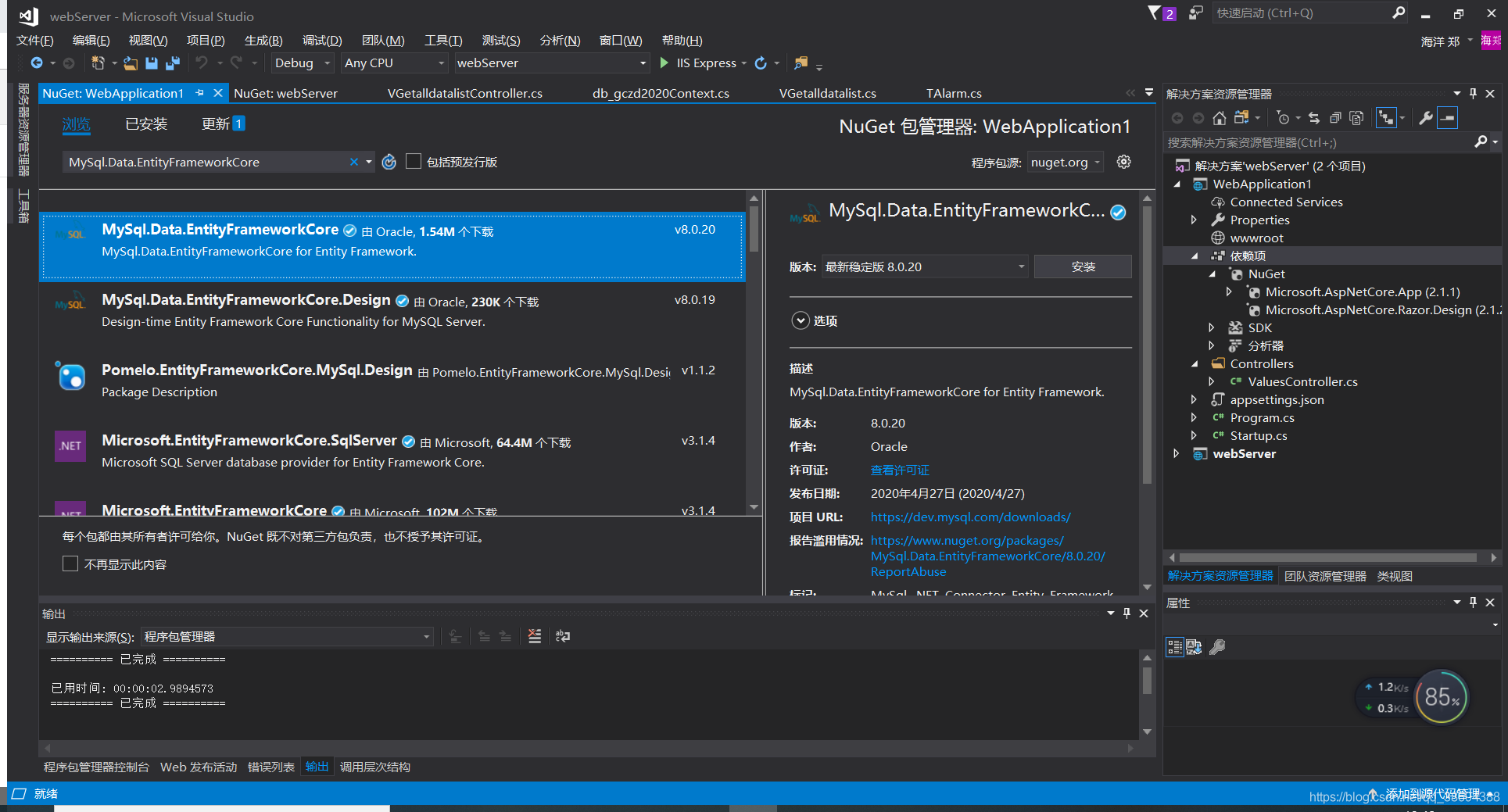Image resolution: width=1508 pixels, height=812 pixels.
Task: Clear all output text icon
Action: [535, 636]
